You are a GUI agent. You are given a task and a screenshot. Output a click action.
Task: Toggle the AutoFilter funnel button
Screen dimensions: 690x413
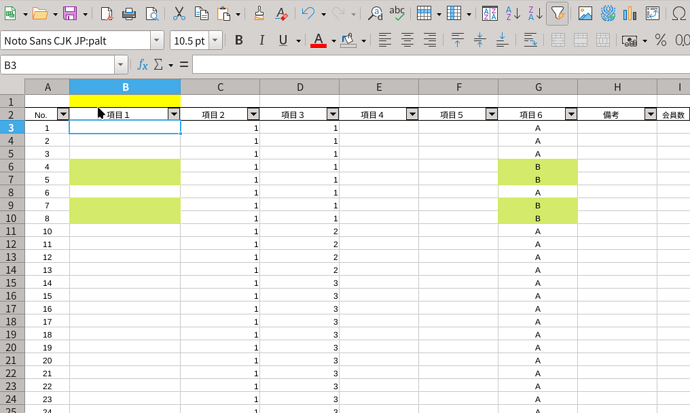(x=558, y=14)
